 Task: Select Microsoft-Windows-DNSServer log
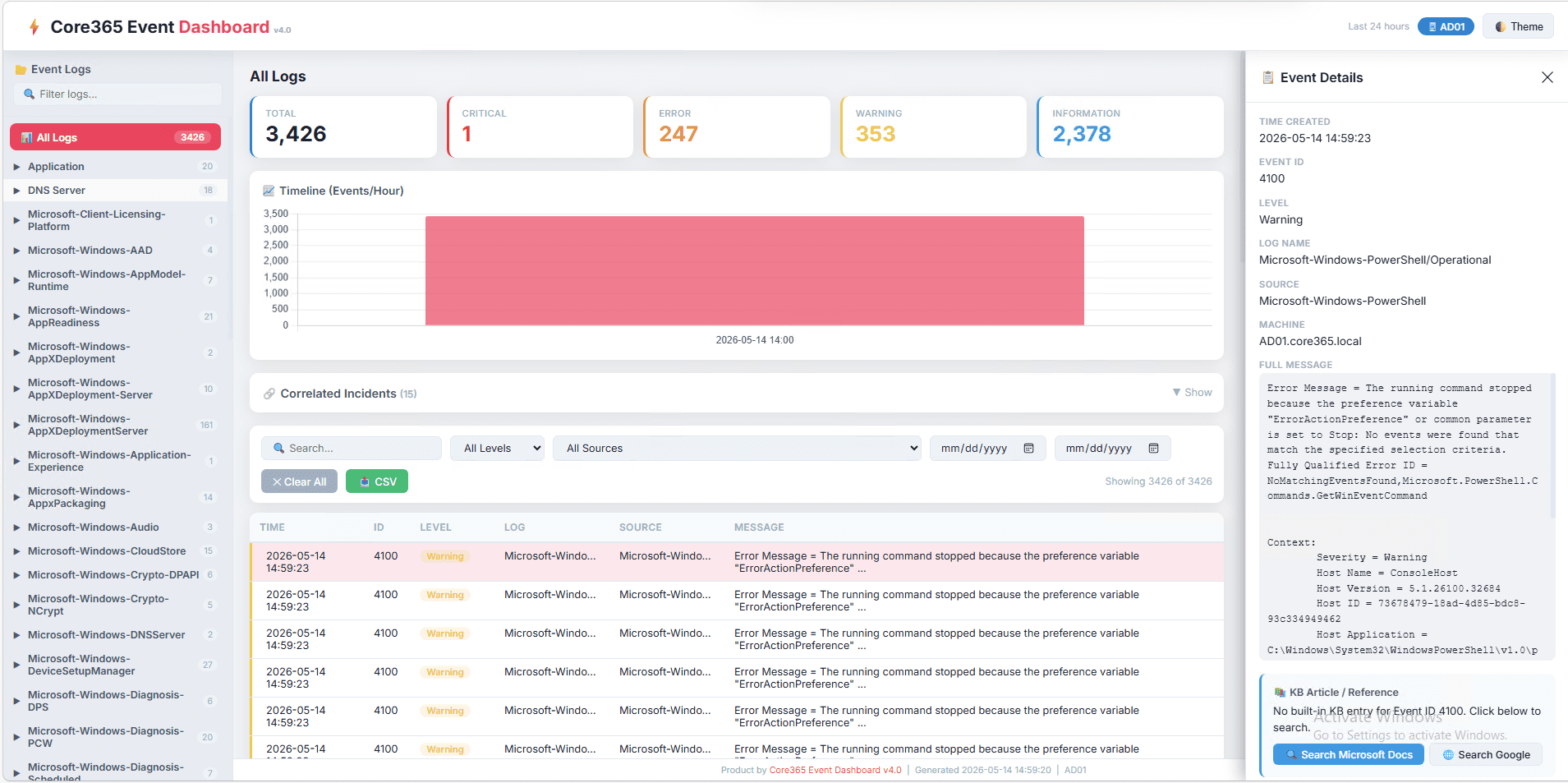115,635
